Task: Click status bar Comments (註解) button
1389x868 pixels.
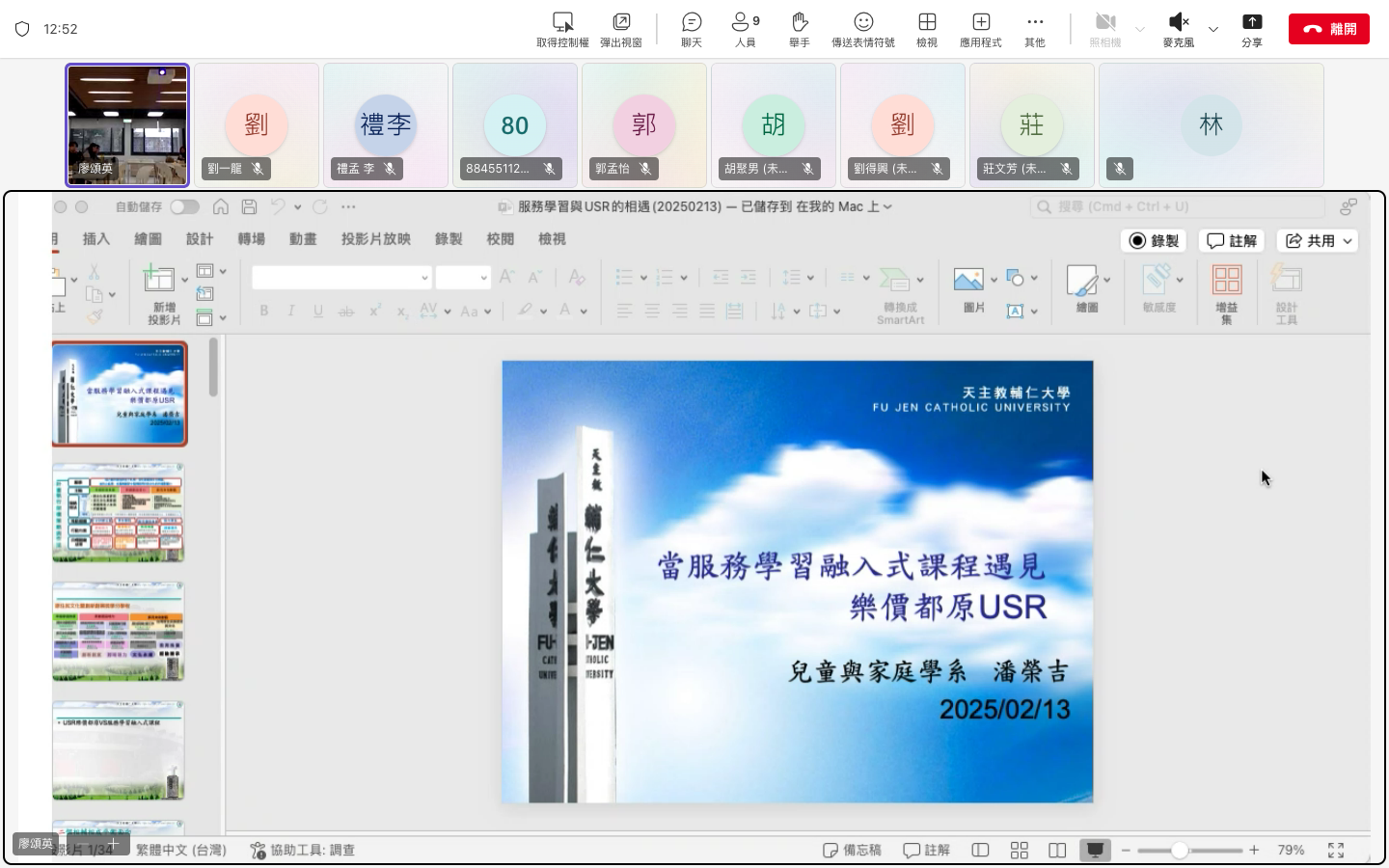Action: (927, 850)
